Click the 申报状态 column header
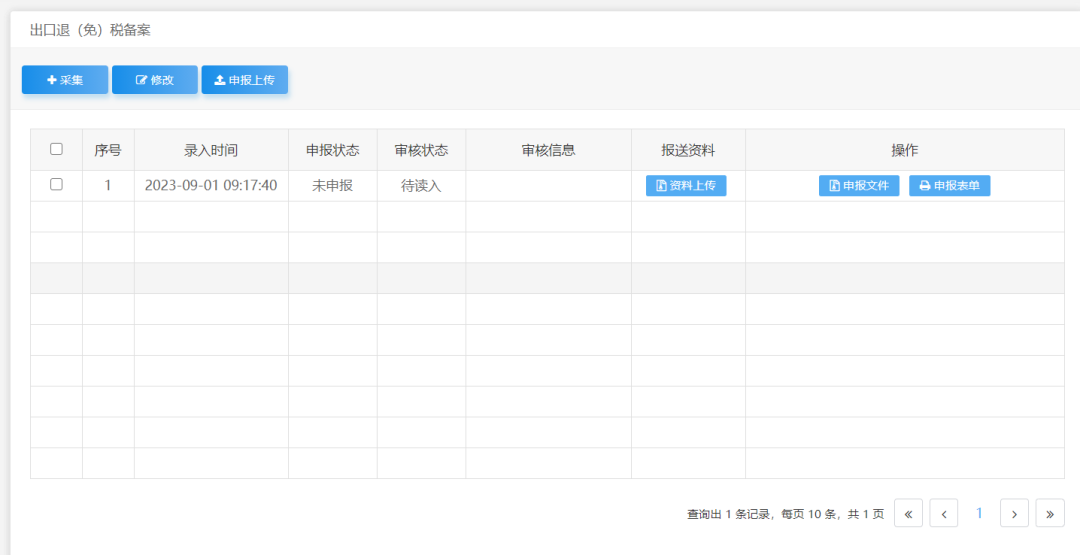 tap(333, 150)
